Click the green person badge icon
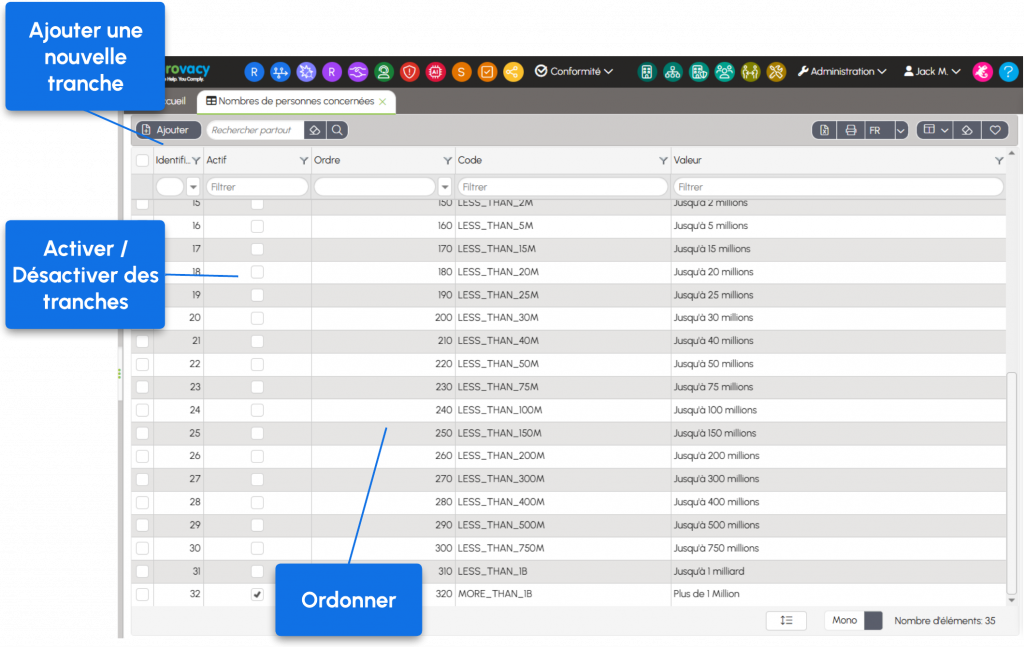Image resolution: width=1024 pixels, height=647 pixels. [x=384, y=72]
